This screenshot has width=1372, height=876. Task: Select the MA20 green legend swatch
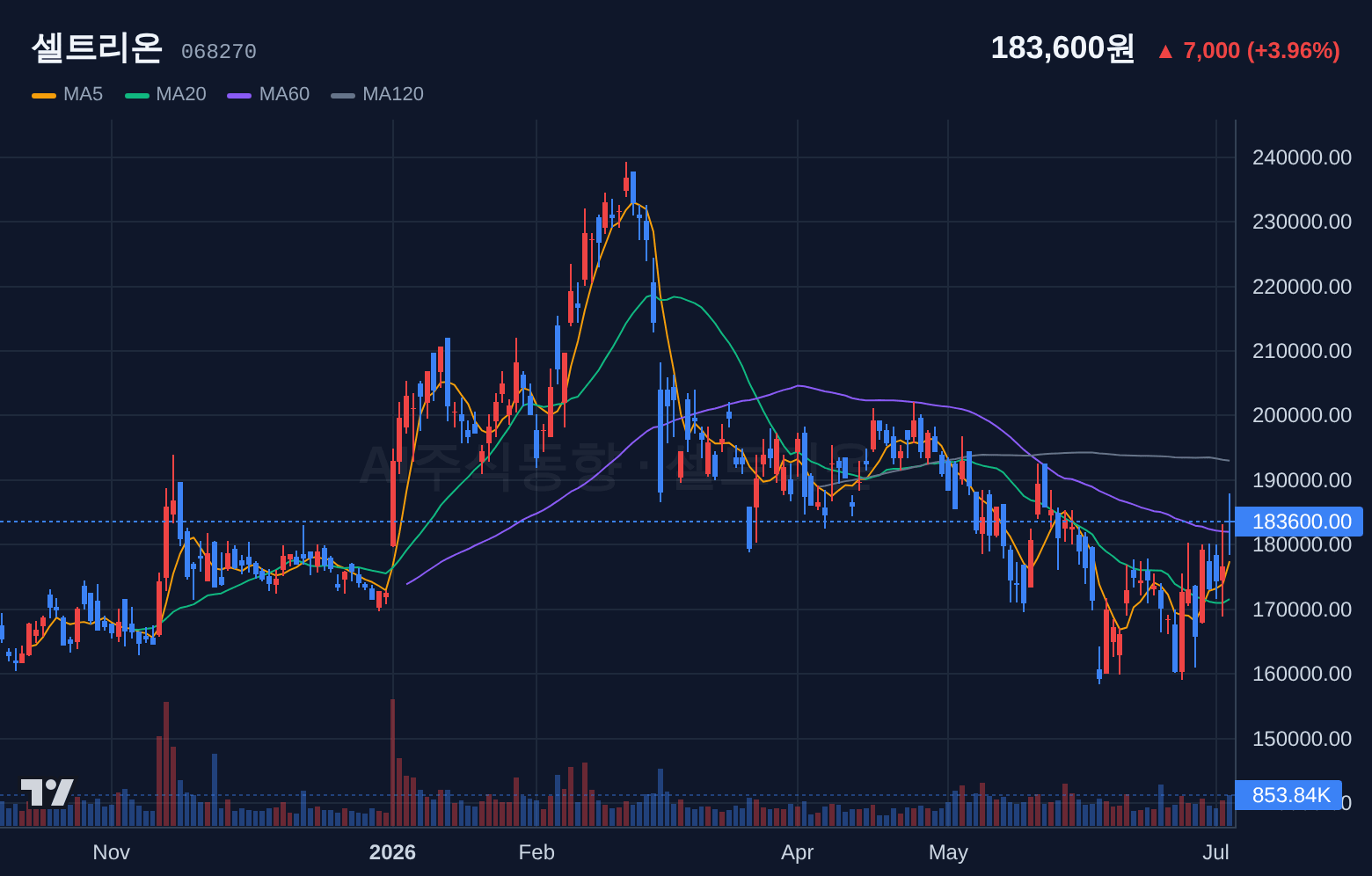[x=137, y=95]
